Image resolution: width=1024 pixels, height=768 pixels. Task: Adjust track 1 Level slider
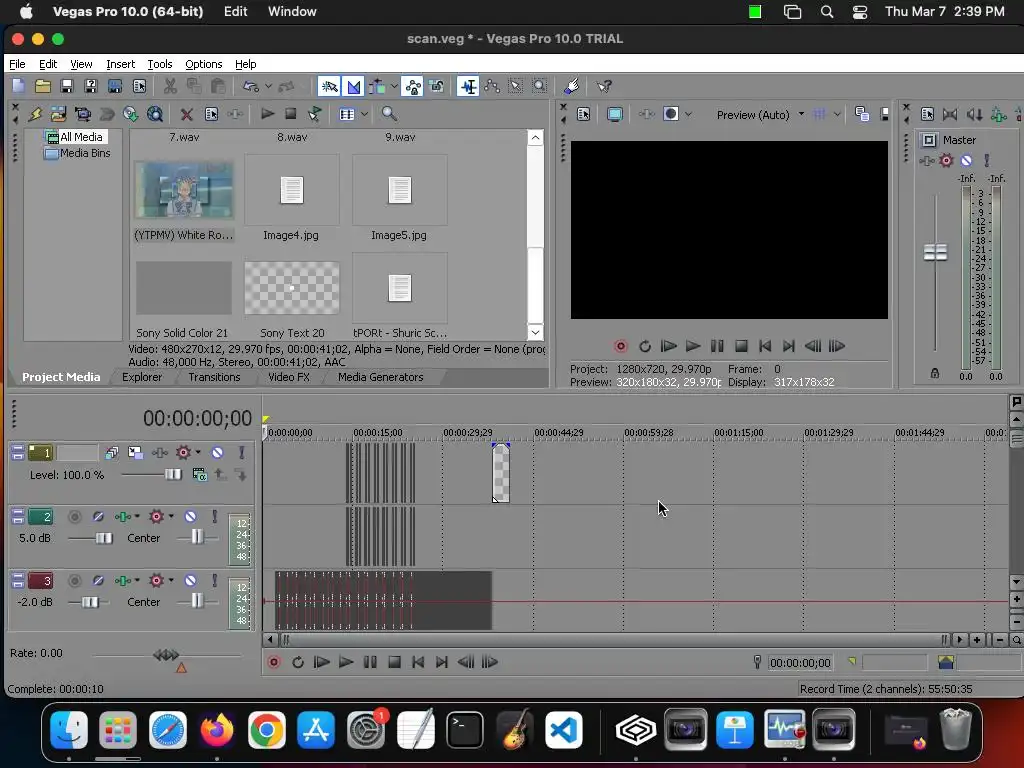(x=172, y=475)
